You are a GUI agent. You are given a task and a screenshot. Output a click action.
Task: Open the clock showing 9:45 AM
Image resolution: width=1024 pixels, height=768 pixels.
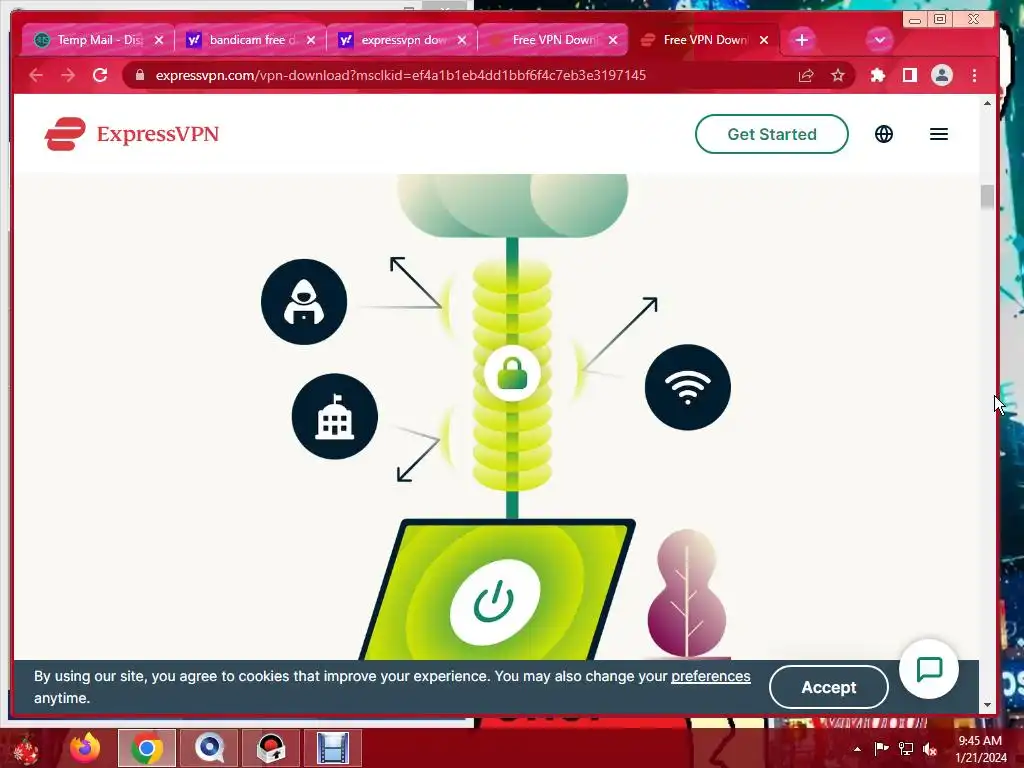tap(980, 749)
